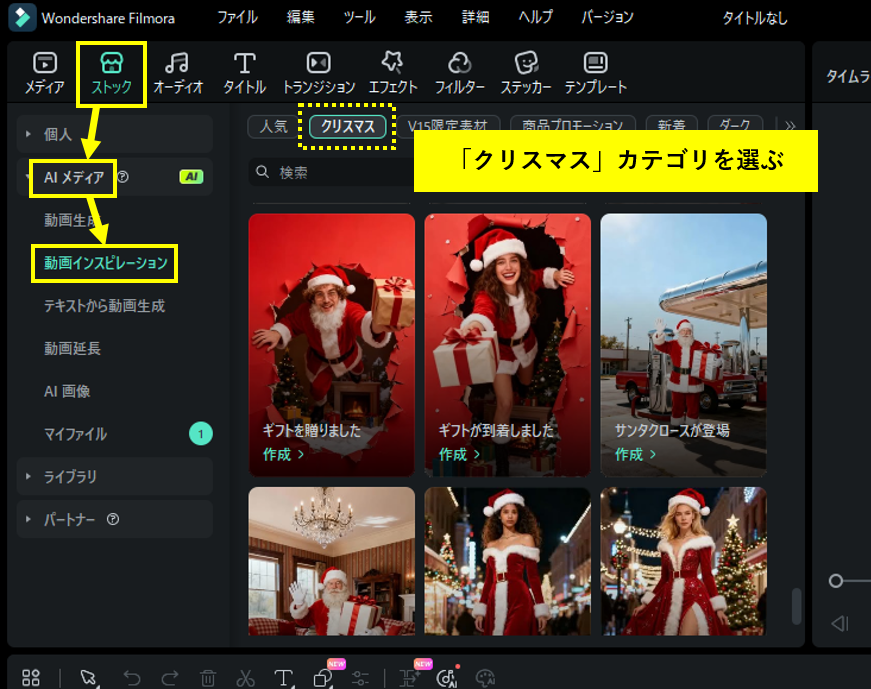The width and height of the screenshot is (871, 689).
Task: Expand the パートナー section
Action: tap(70, 519)
